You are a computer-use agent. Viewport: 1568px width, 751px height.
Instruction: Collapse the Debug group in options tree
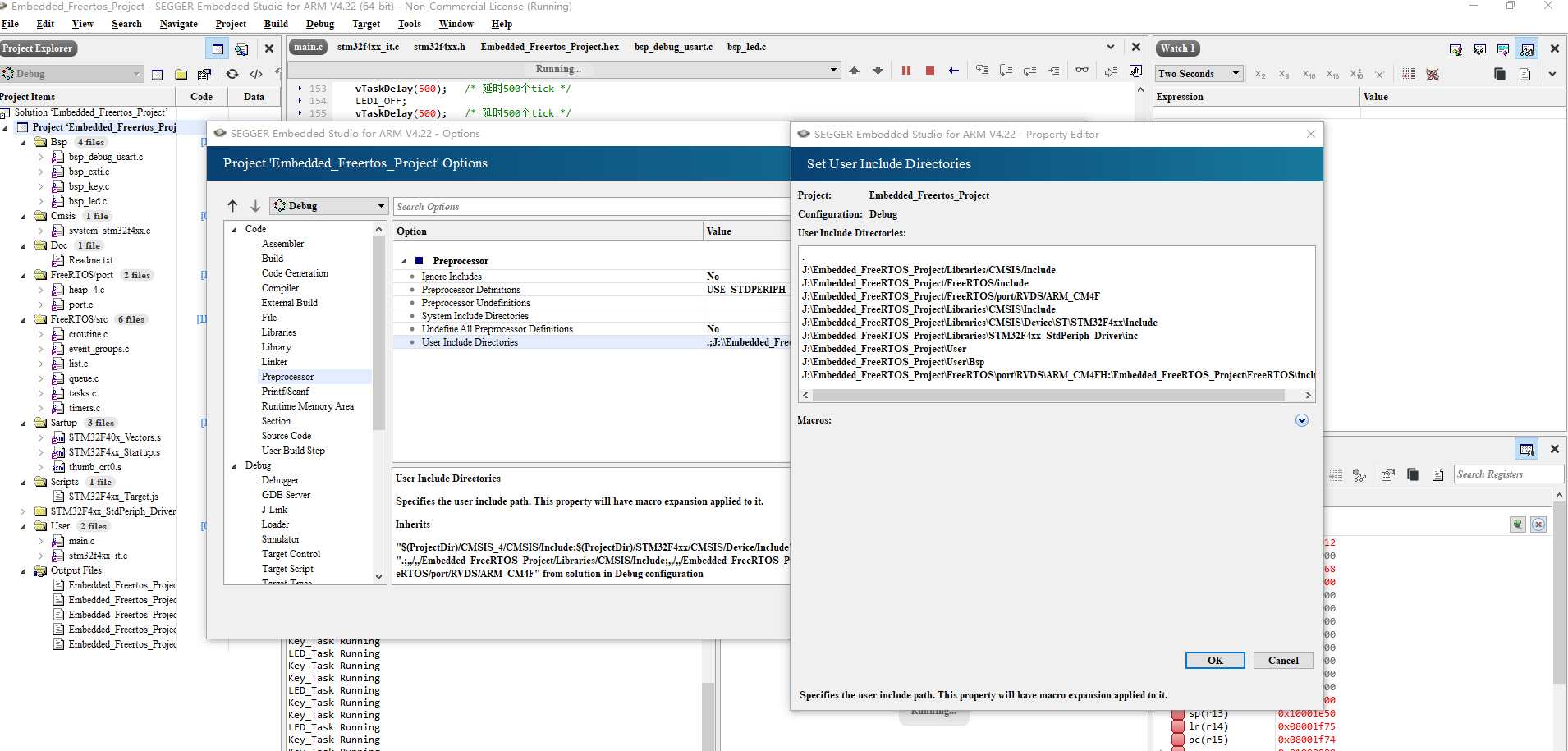pyautogui.click(x=235, y=466)
